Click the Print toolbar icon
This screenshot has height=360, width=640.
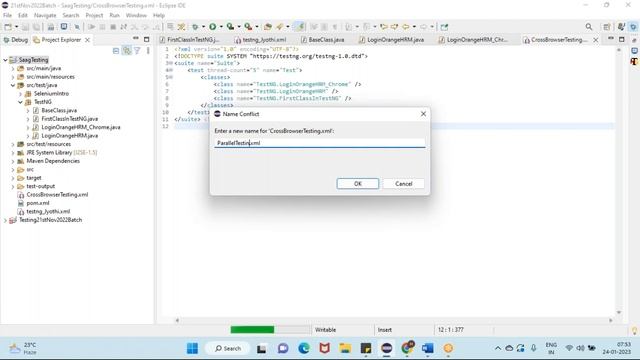[51, 27]
